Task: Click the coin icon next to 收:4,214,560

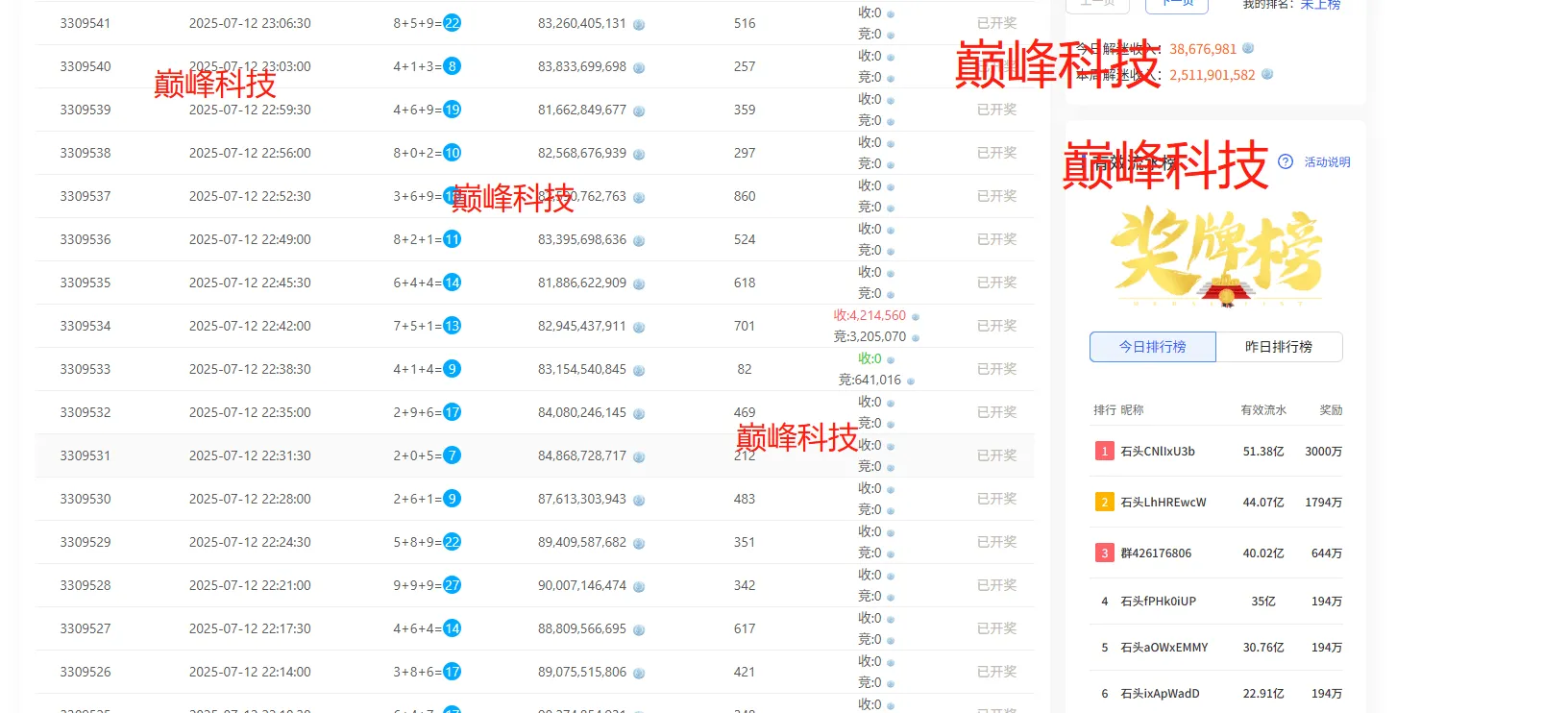Action: point(916,316)
